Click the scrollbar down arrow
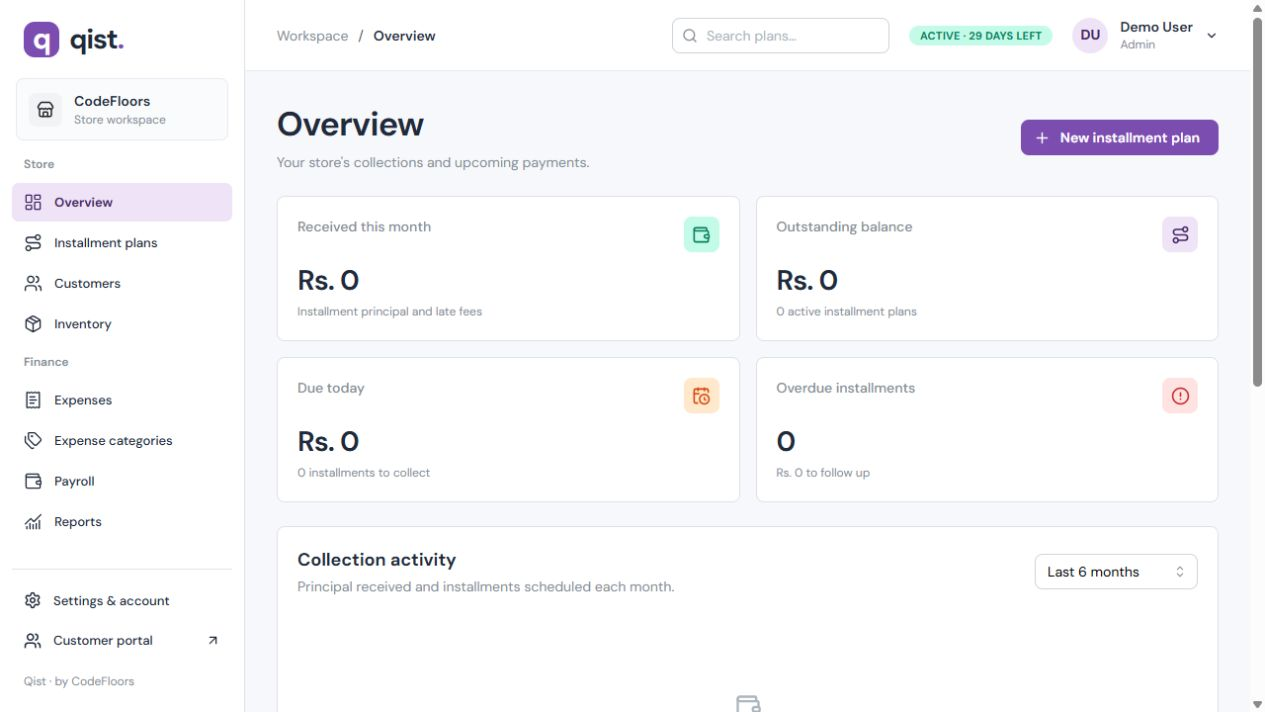The width and height of the screenshot is (1265, 712). 1257,705
